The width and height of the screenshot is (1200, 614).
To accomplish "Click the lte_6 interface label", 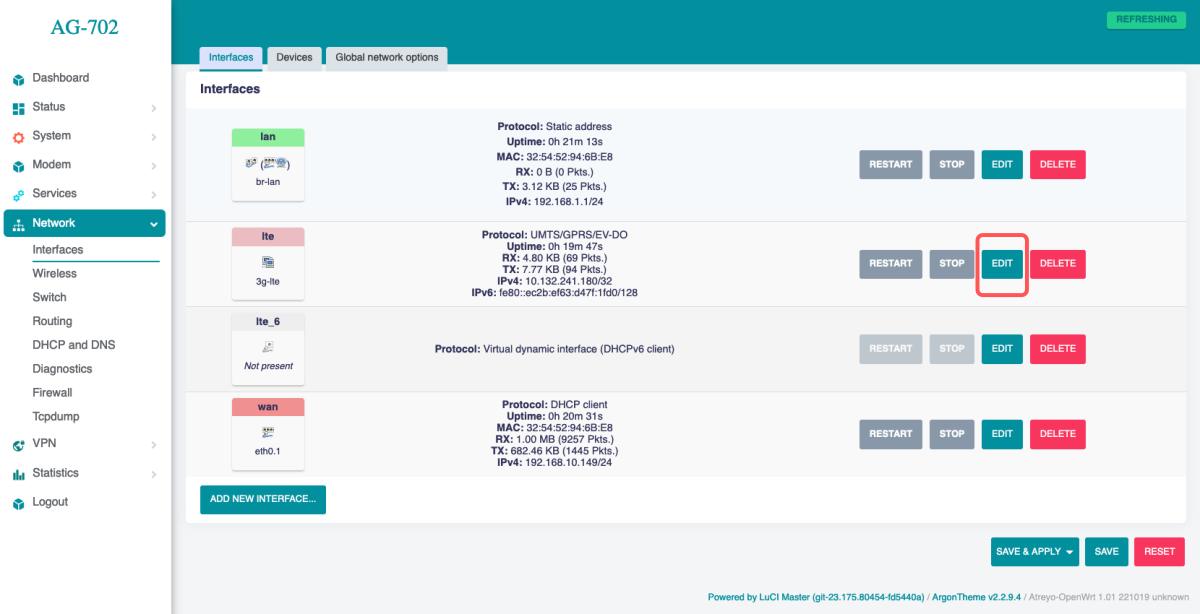I will (x=268, y=322).
